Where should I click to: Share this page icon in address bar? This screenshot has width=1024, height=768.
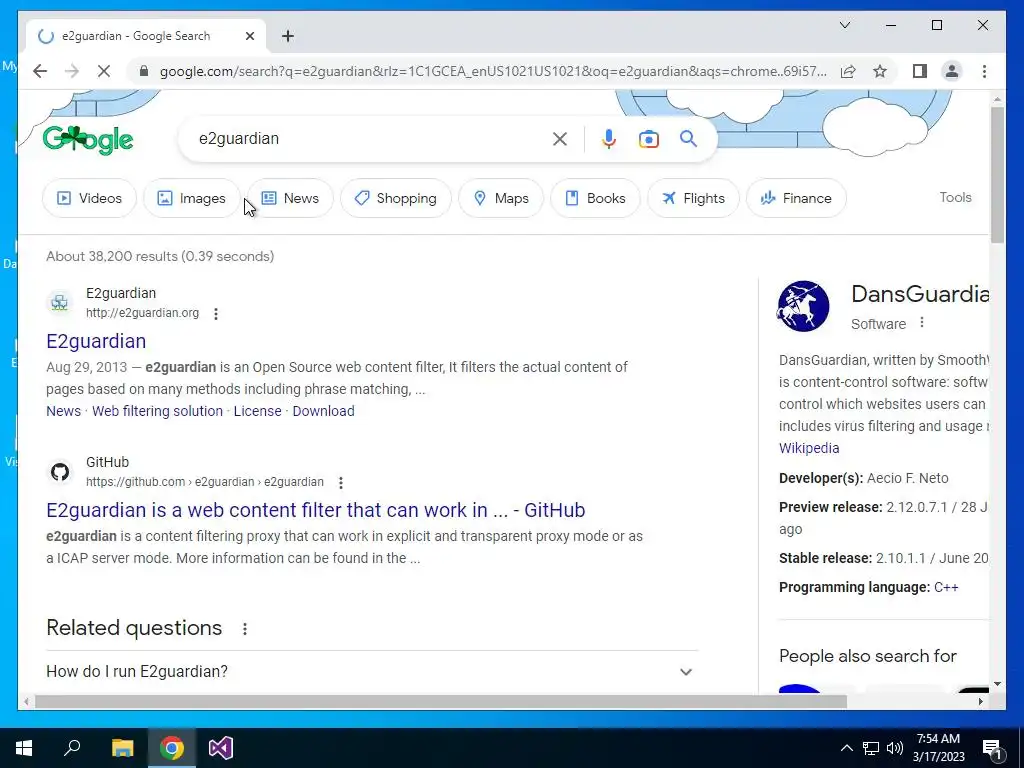848,71
